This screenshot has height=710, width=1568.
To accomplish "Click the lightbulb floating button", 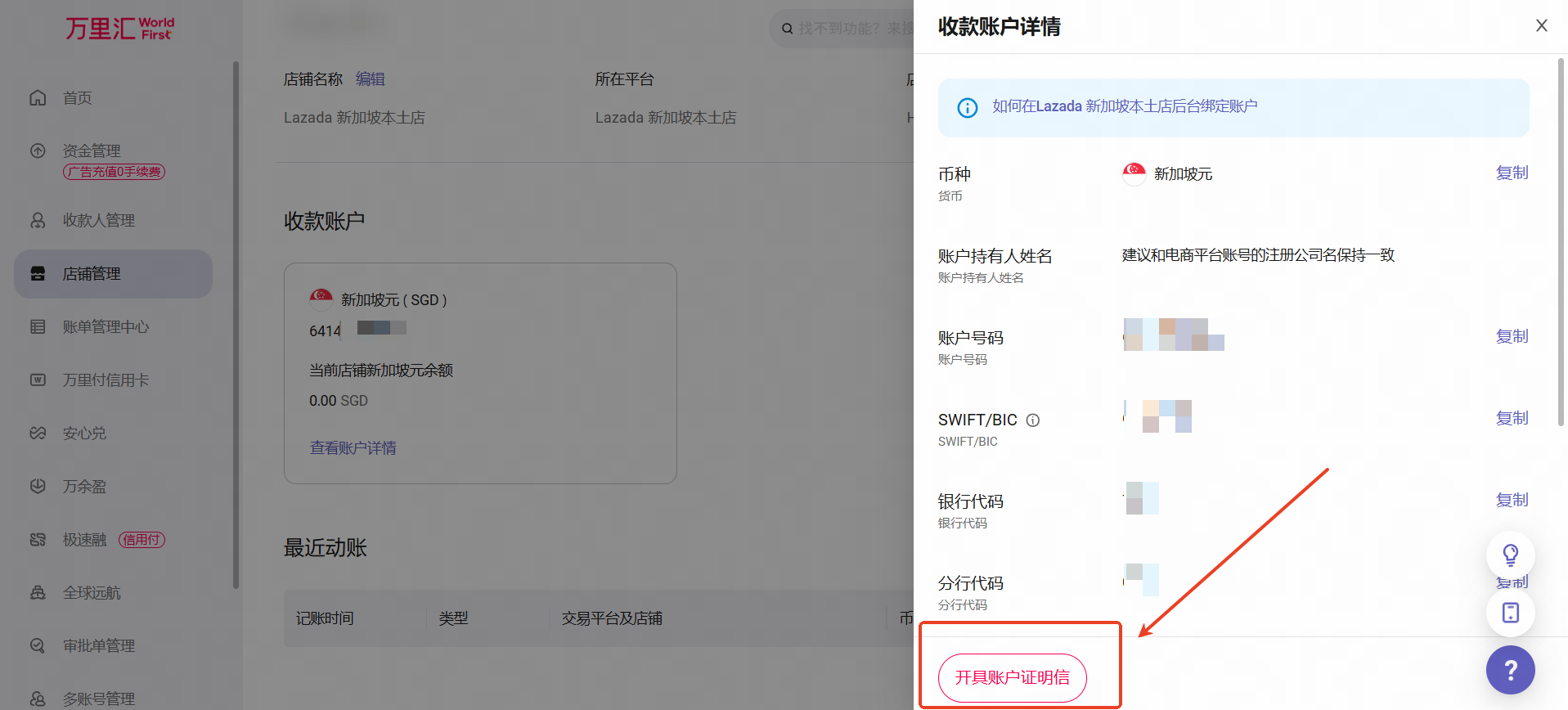I will [1510, 555].
